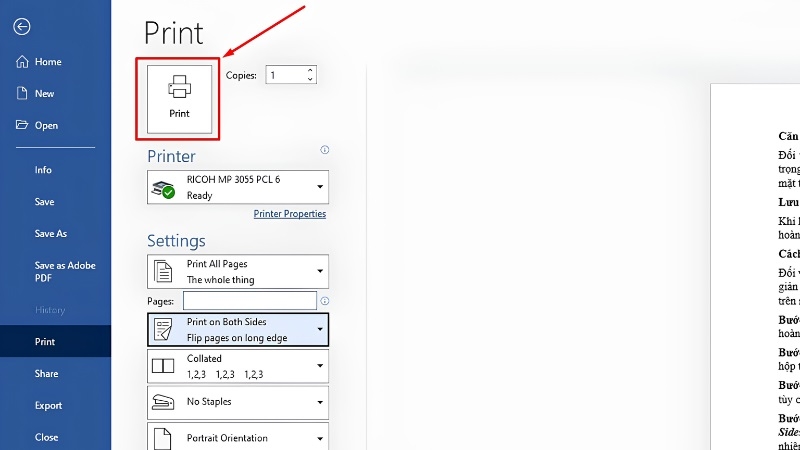Increase the Copies count with up arrow
Image resolution: width=800 pixels, height=450 pixels.
310,70
